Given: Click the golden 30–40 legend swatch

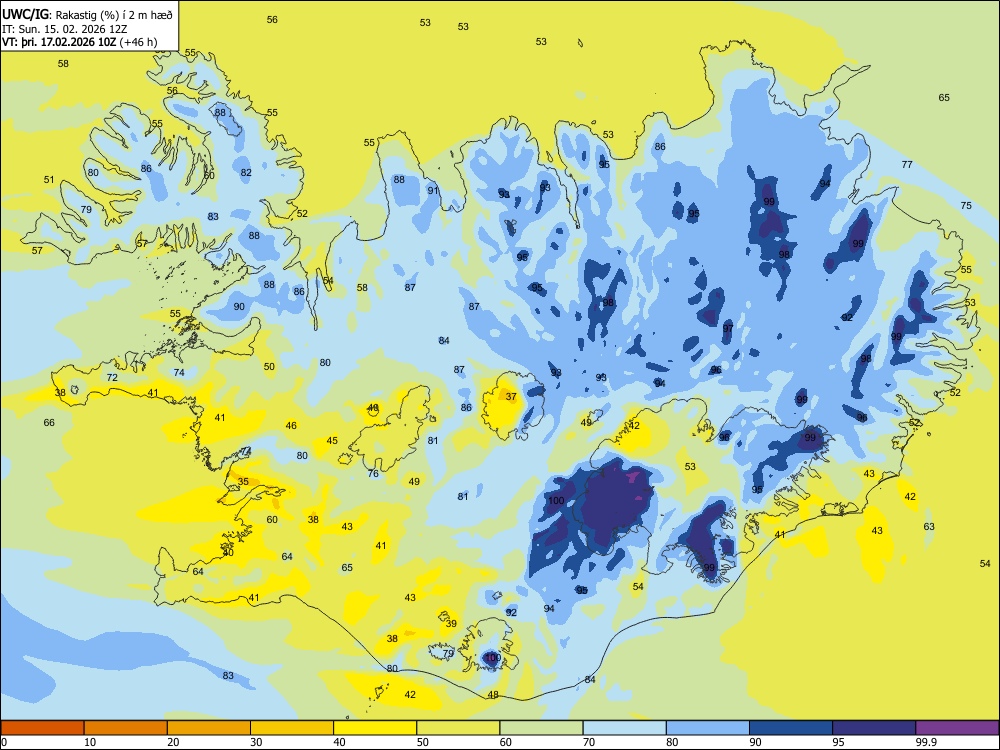Looking at the screenshot, I should tap(292, 728).
